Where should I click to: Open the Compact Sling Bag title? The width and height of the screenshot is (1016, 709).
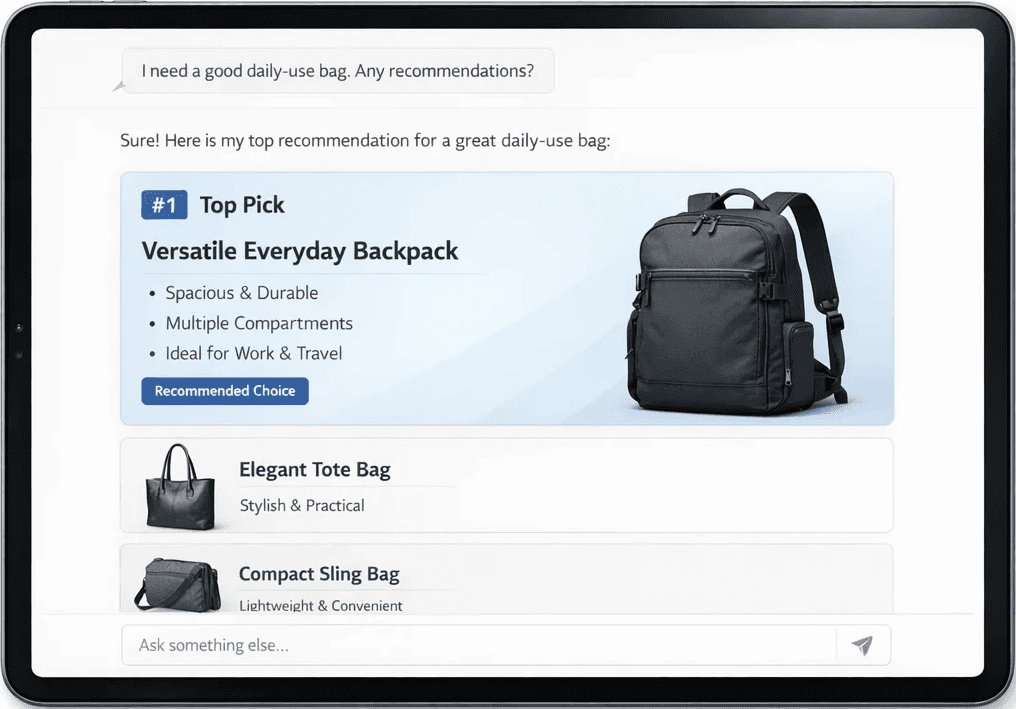tap(319, 574)
